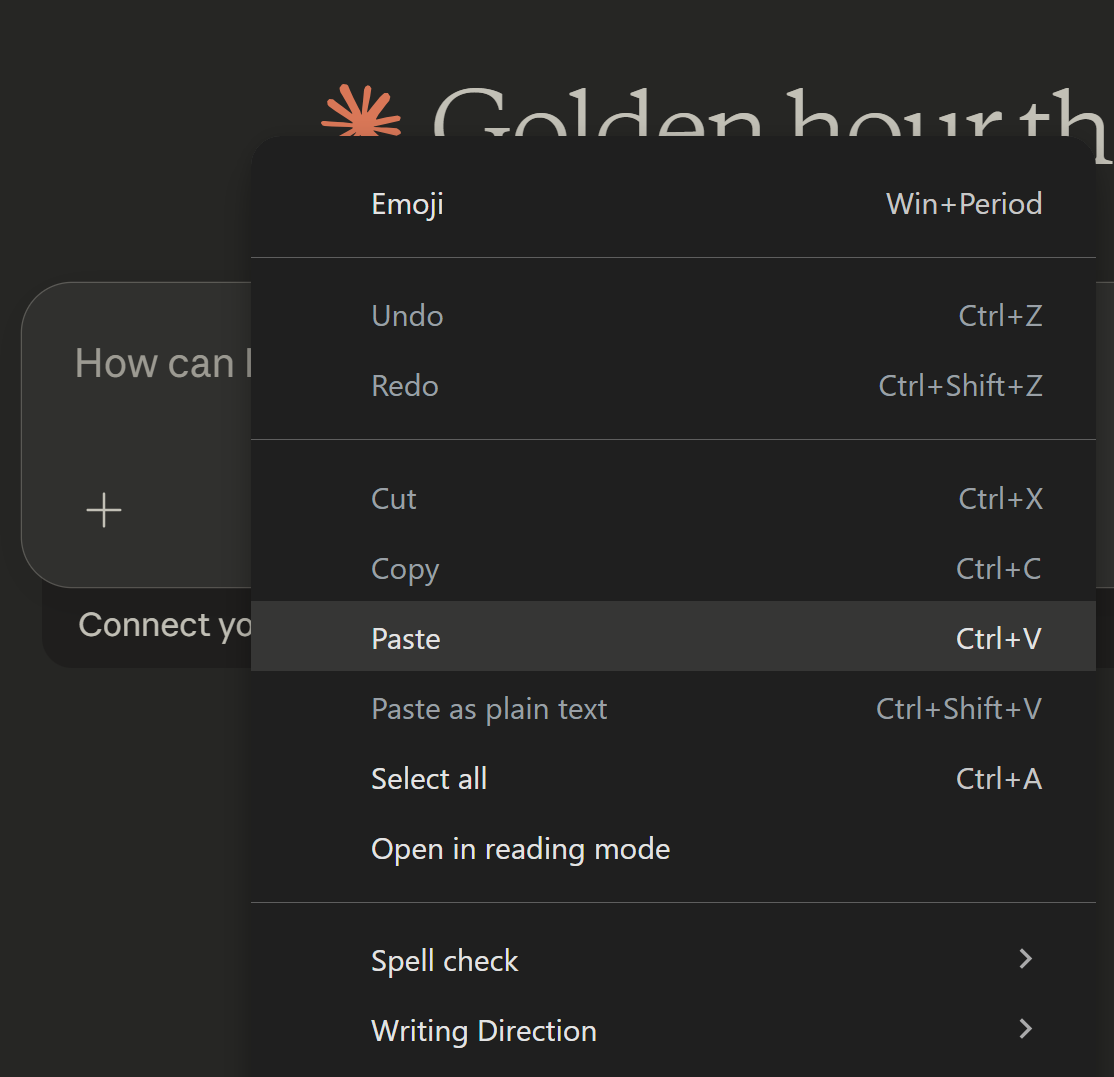Click the plus icon in the chat box
Screen dimensions: 1114x1077
pyautogui.click(x=104, y=510)
